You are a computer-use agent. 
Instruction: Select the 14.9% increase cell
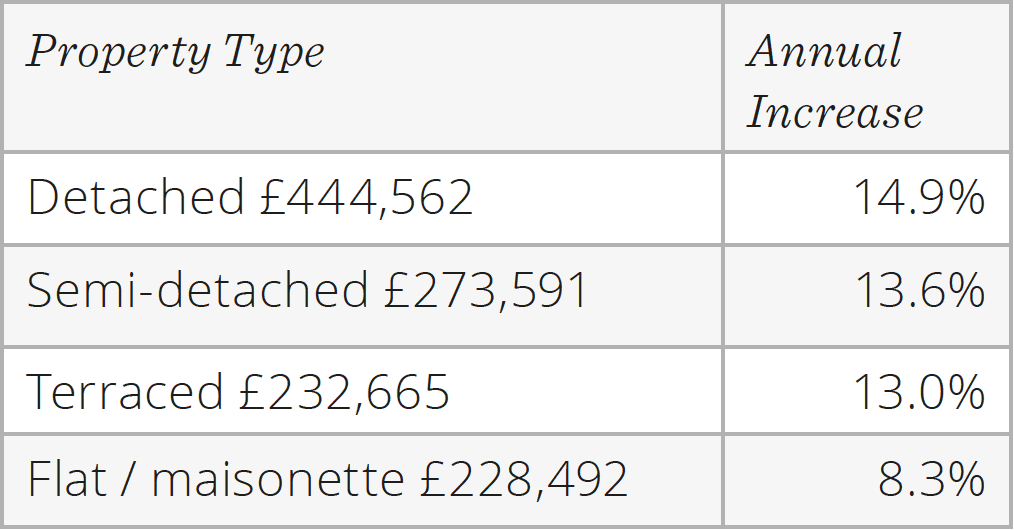(x=867, y=198)
